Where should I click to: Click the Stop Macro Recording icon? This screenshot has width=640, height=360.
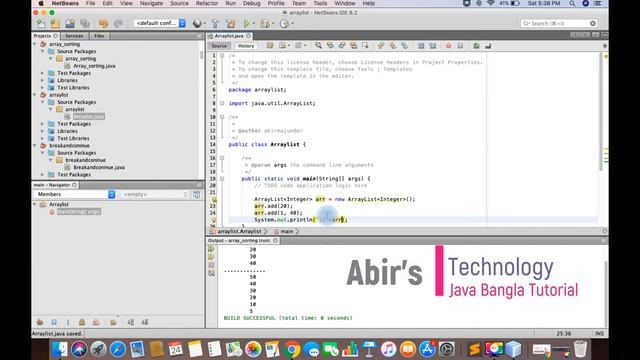pos(460,46)
